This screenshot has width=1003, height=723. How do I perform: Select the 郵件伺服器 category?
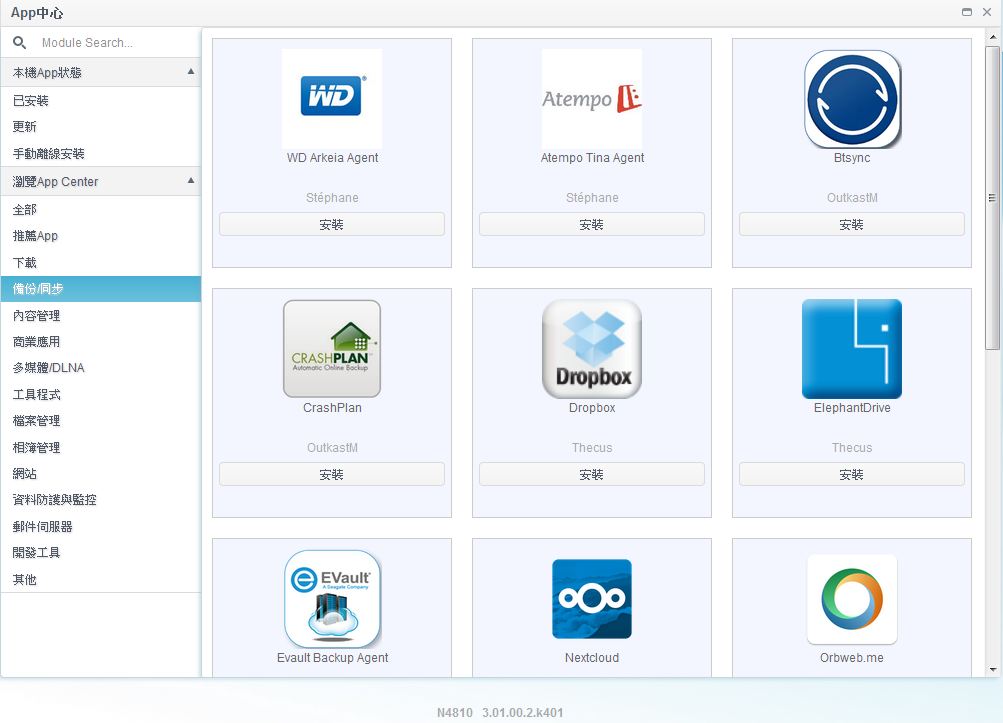pyautogui.click(x=100, y=527)
